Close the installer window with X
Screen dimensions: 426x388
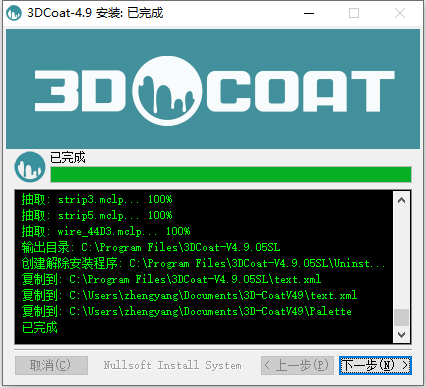[x=400, y=13]
